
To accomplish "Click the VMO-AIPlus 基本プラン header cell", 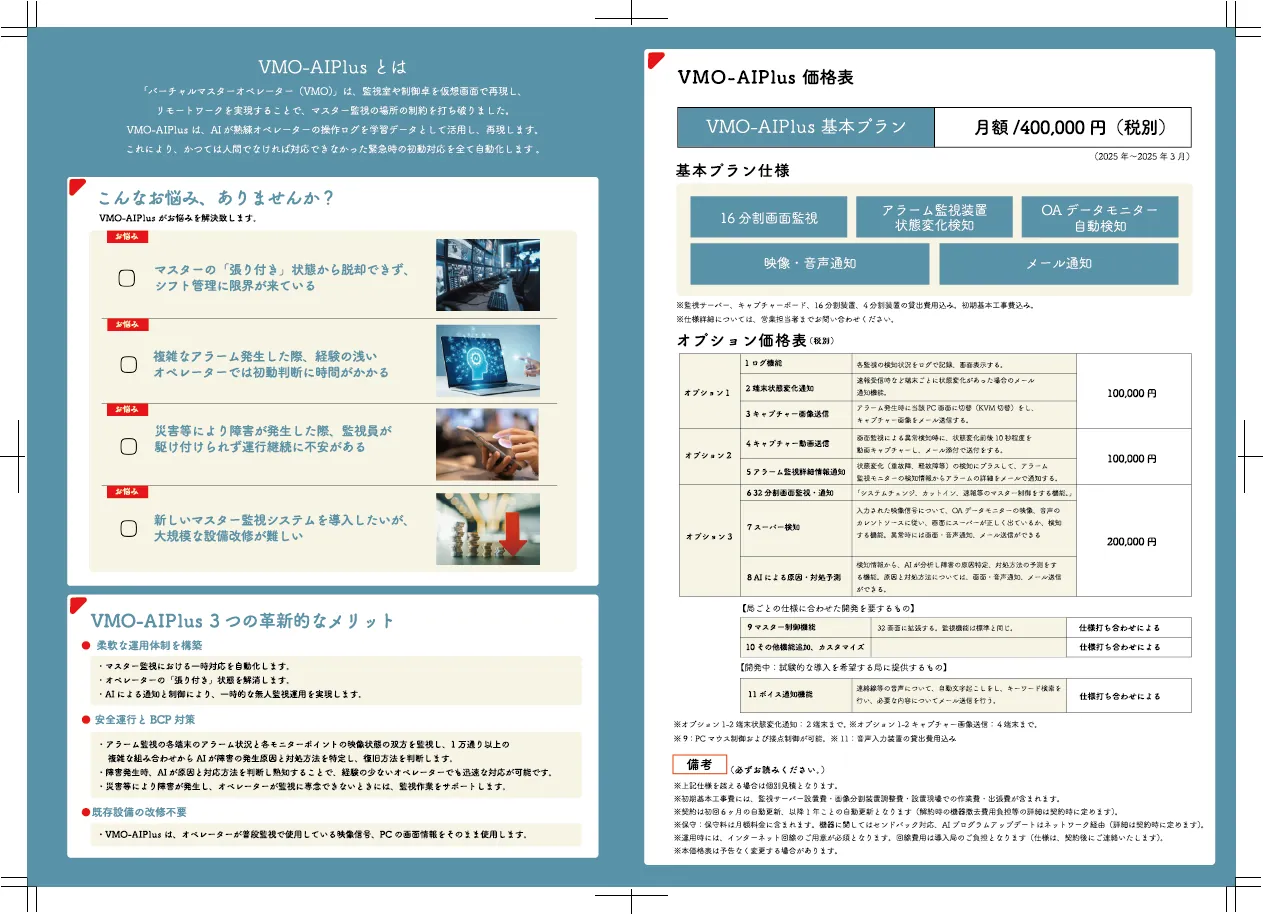I will [x=806, y=128].
